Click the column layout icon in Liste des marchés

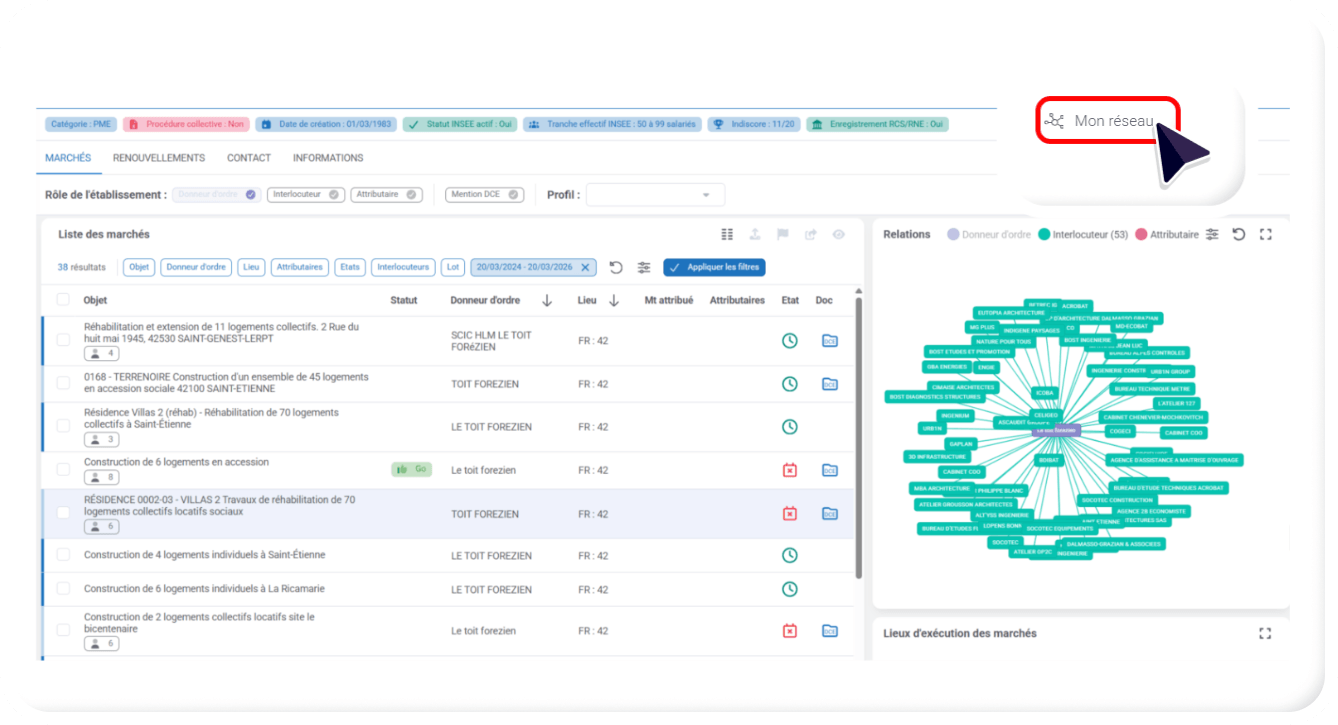point(728,234)
